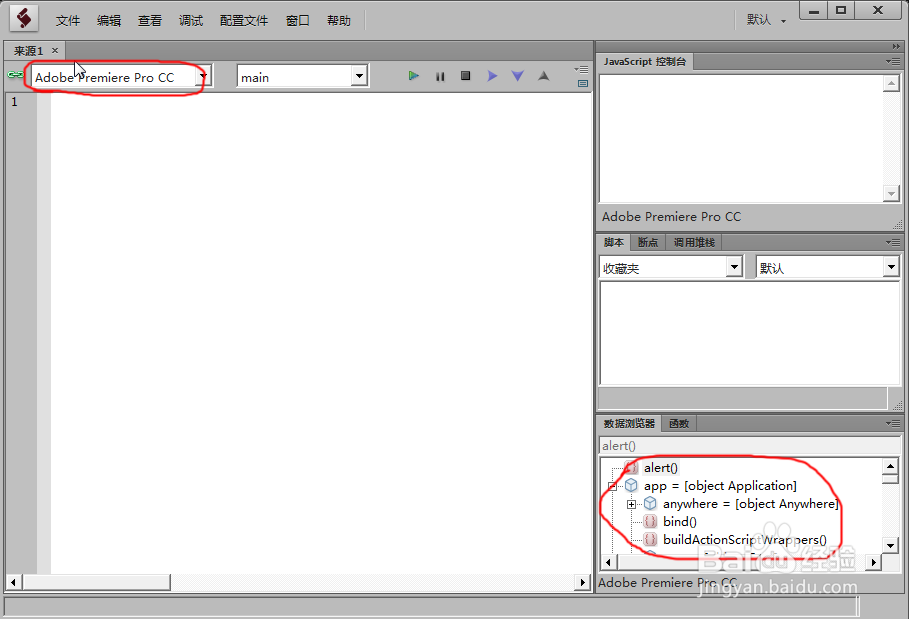Run the script with the green play button
The width and height of the screenshot is (909, 619).
[x=413, y=76]
